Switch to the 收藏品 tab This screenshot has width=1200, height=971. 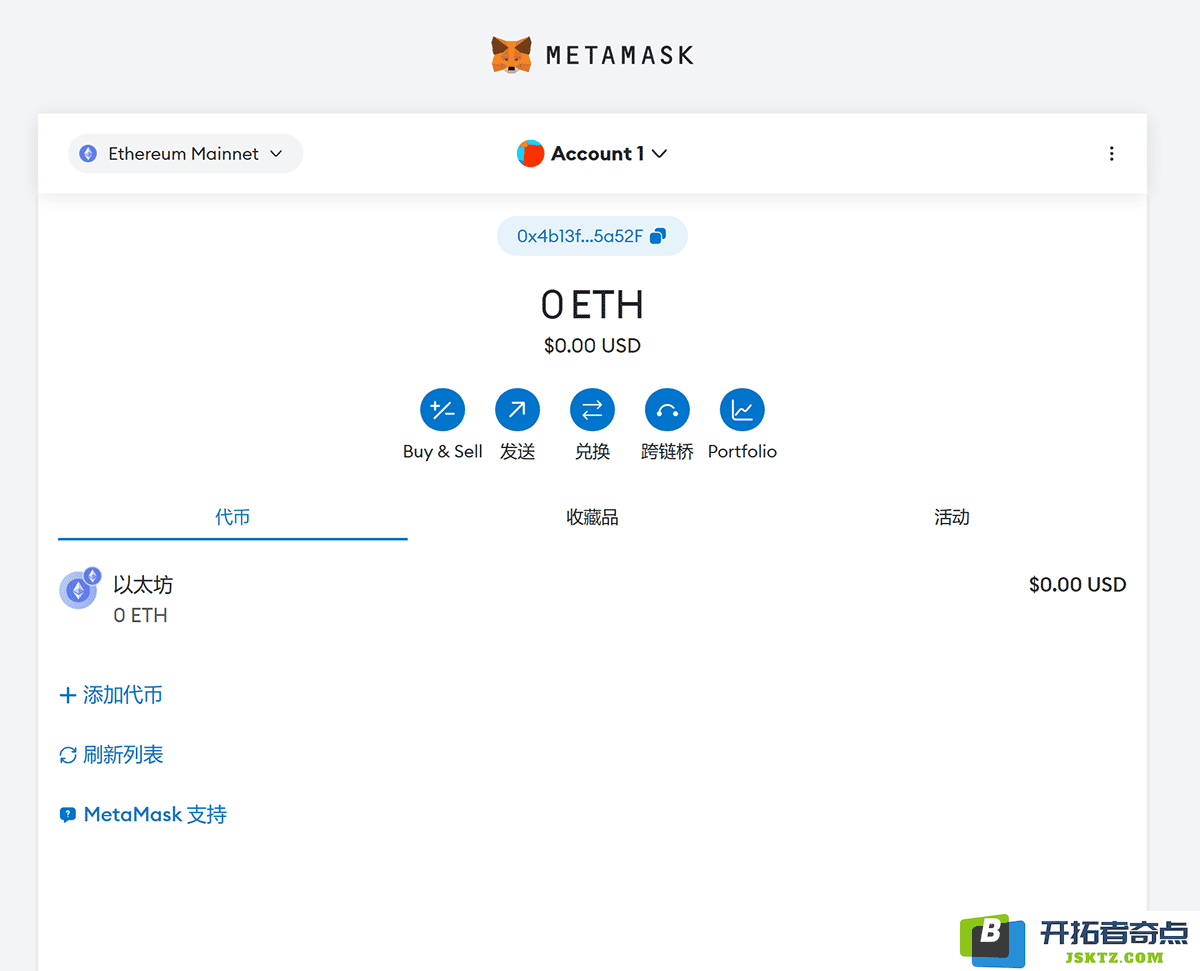[592, 518]
